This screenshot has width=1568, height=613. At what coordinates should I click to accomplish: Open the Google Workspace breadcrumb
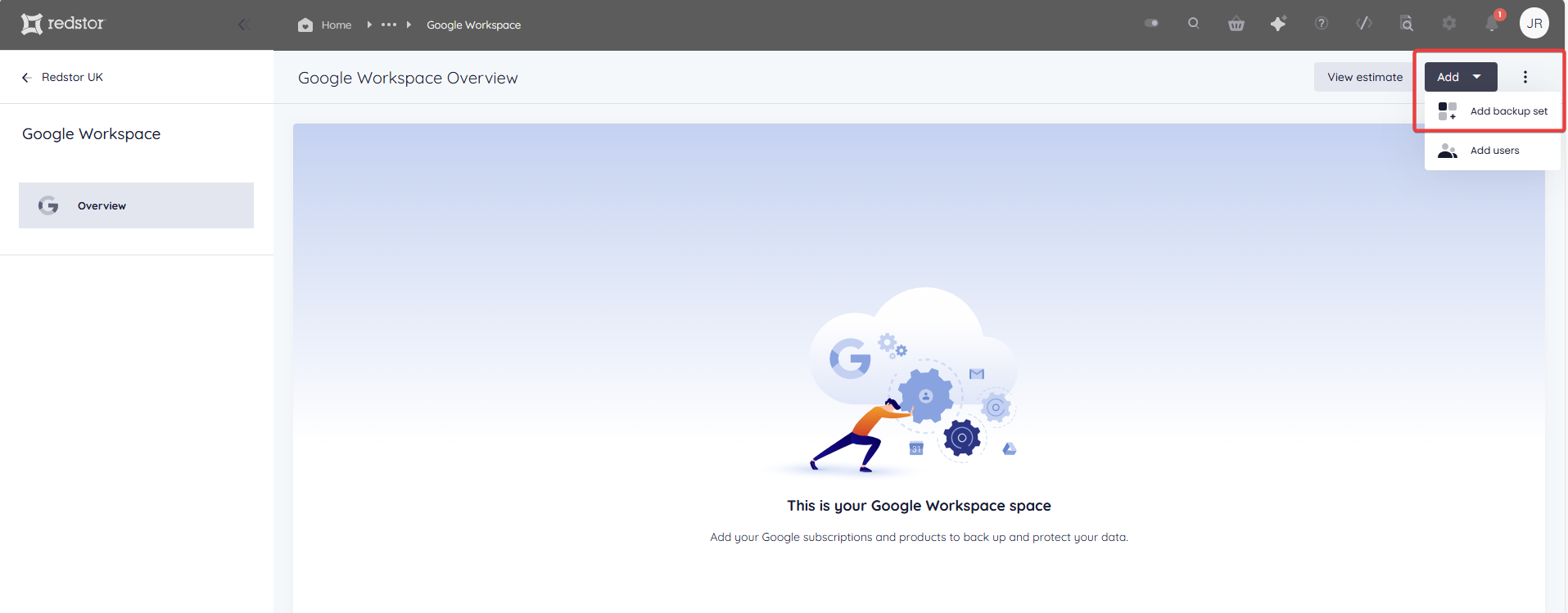pos(473,25)
